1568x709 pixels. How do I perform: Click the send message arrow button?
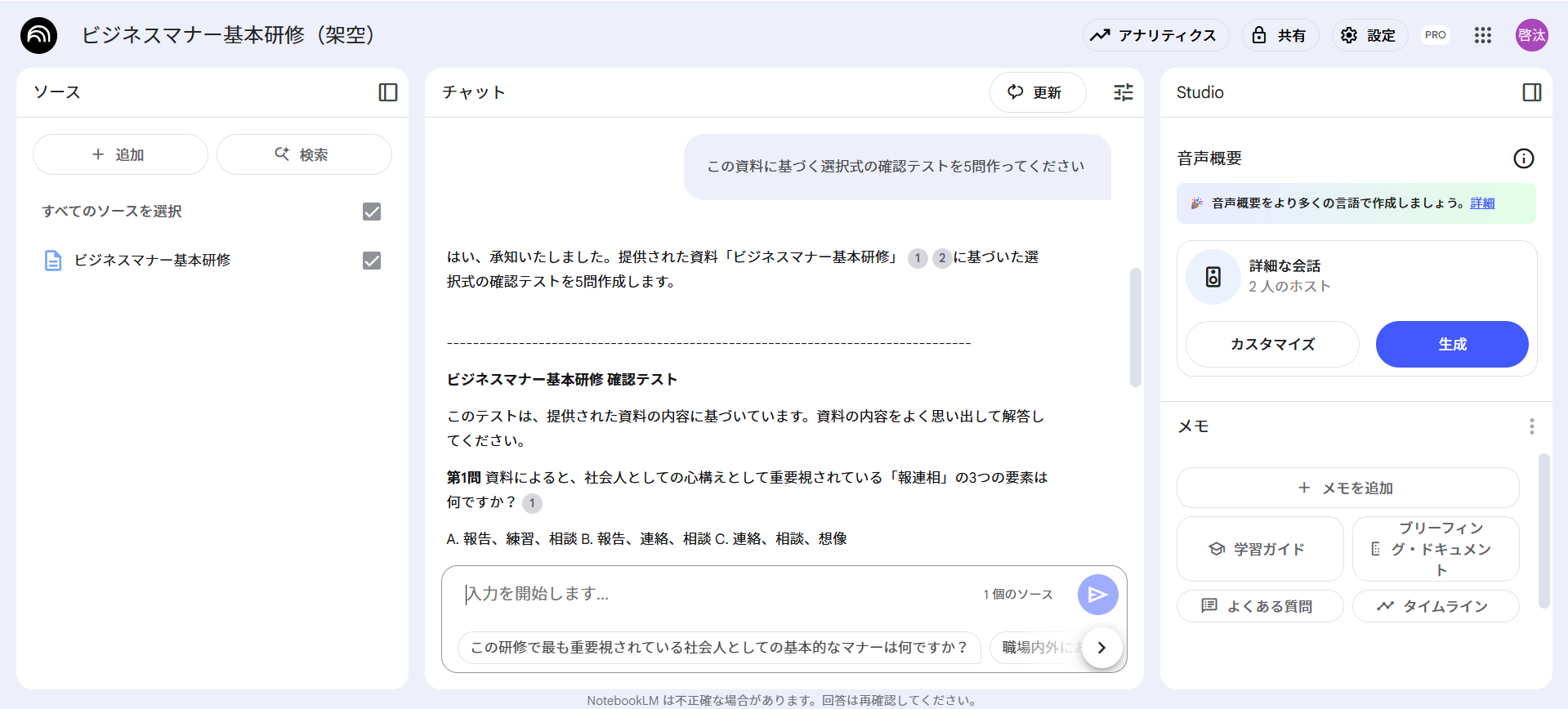point(1097,595)
